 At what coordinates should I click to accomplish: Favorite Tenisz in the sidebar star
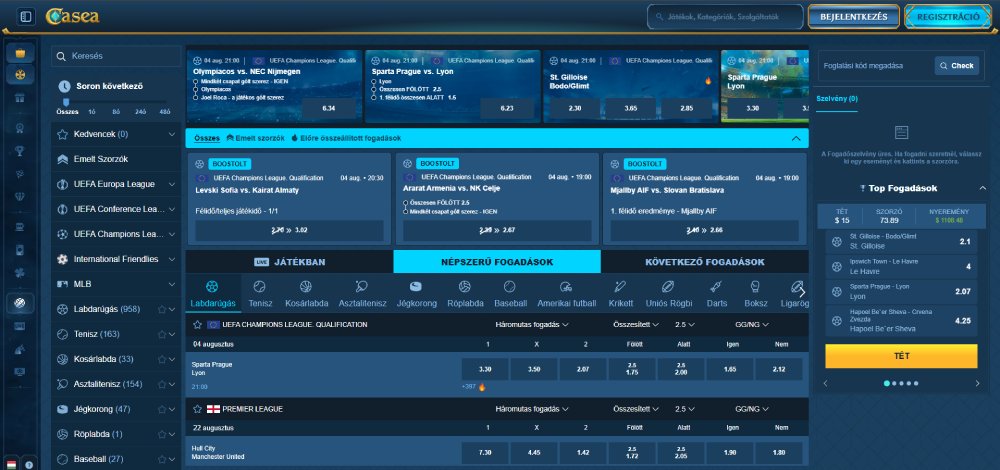coord(162,334)
